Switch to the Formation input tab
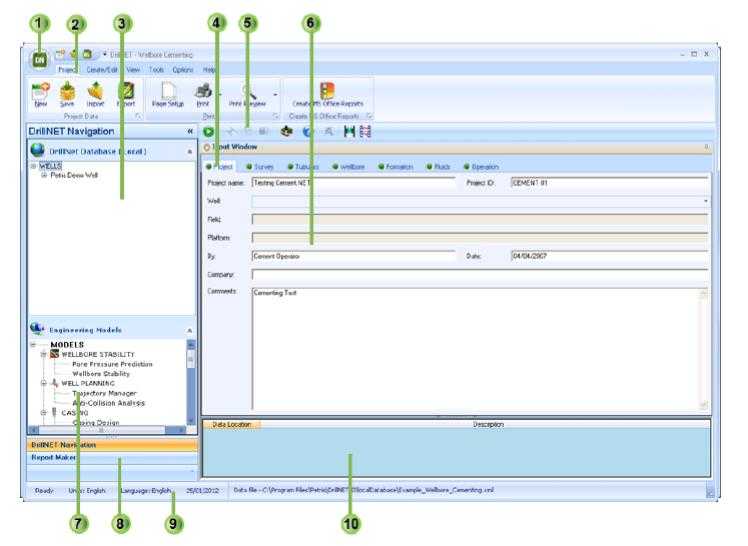The width and height of the screenshot is (748, 546). tap(395, 167)
